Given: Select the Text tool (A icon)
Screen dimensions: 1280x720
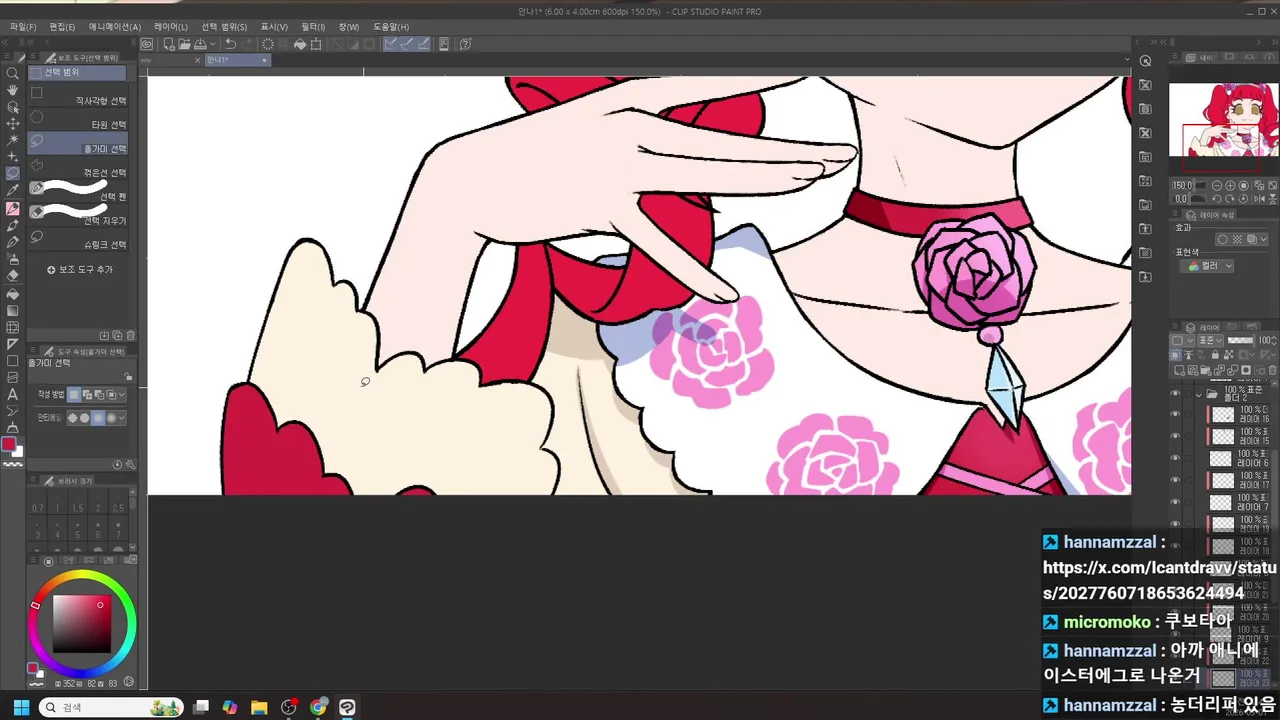Looking at the screenshot, I should click(x=12, y=394).
